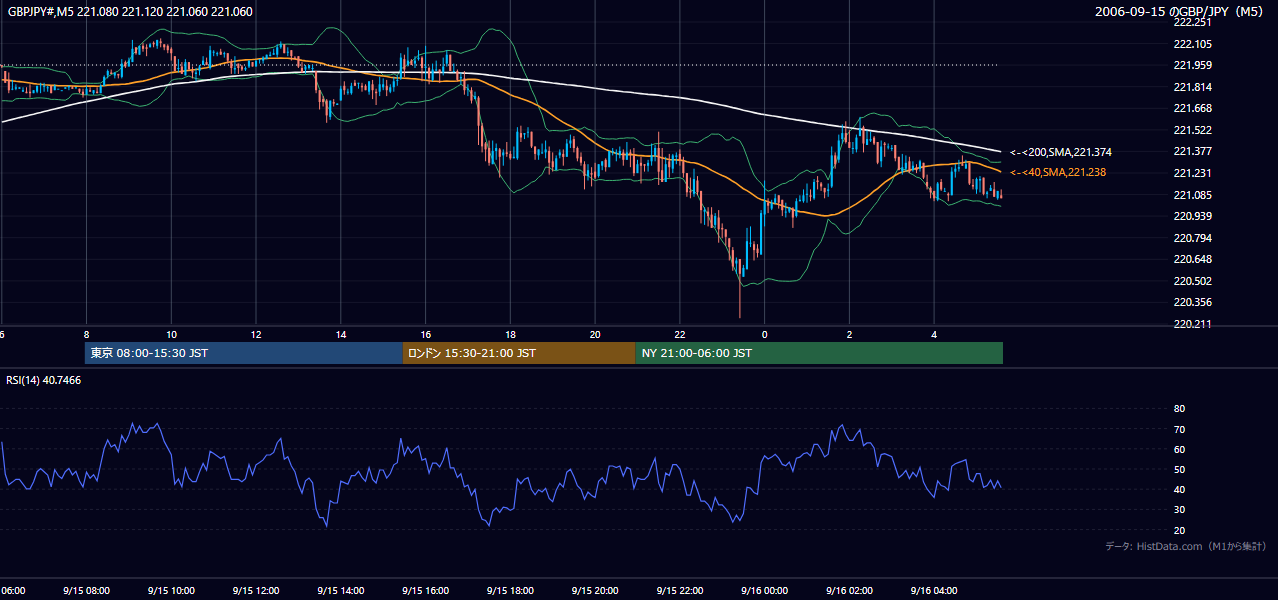Image resolution: width=1278 pixels, height=600 pixels.
Task: Click the 2006-09-15 GBP/JPY (M5) title
Action: coord(1180,12)
